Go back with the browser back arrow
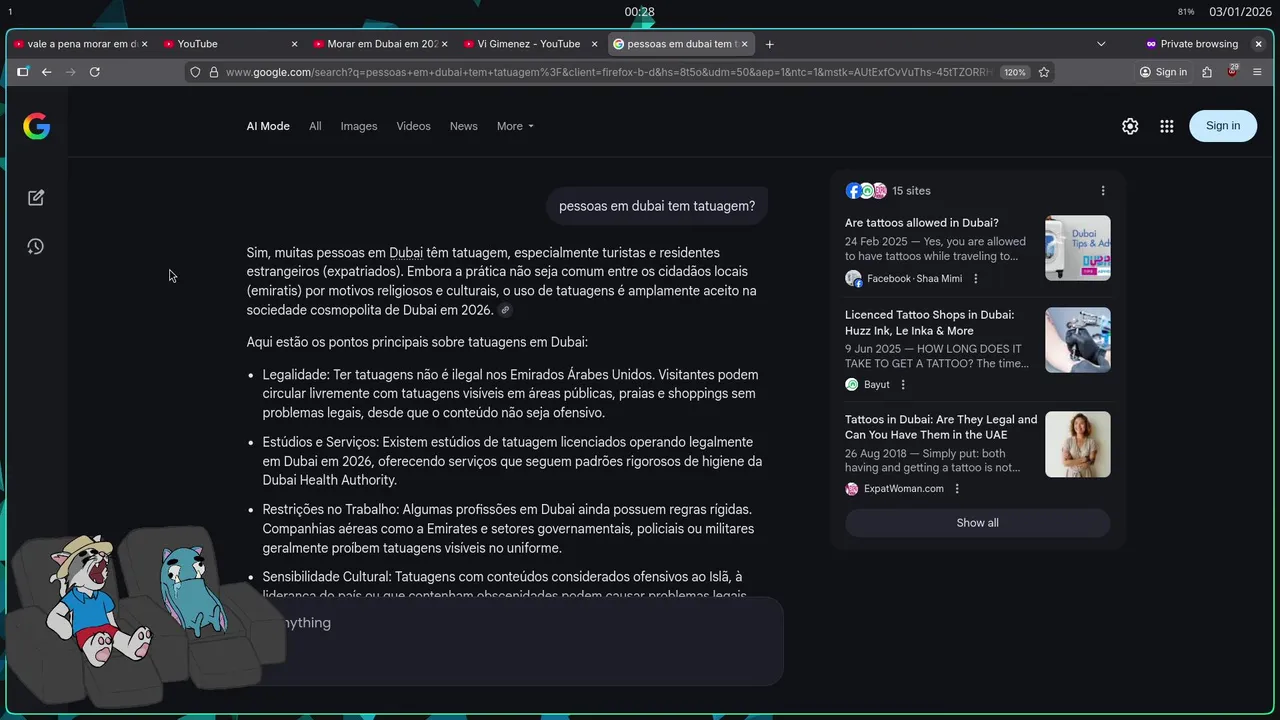 click(46, 72)
